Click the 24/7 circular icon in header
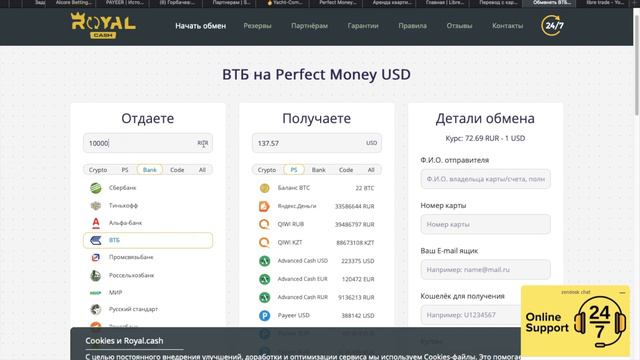 click(x=553, y=25)
